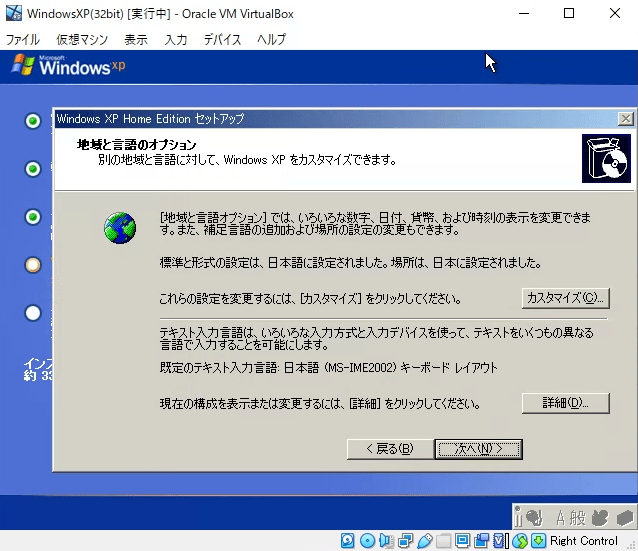Click the audio speaker icon in status bar
638x551 pixels.
coord(386,540)
